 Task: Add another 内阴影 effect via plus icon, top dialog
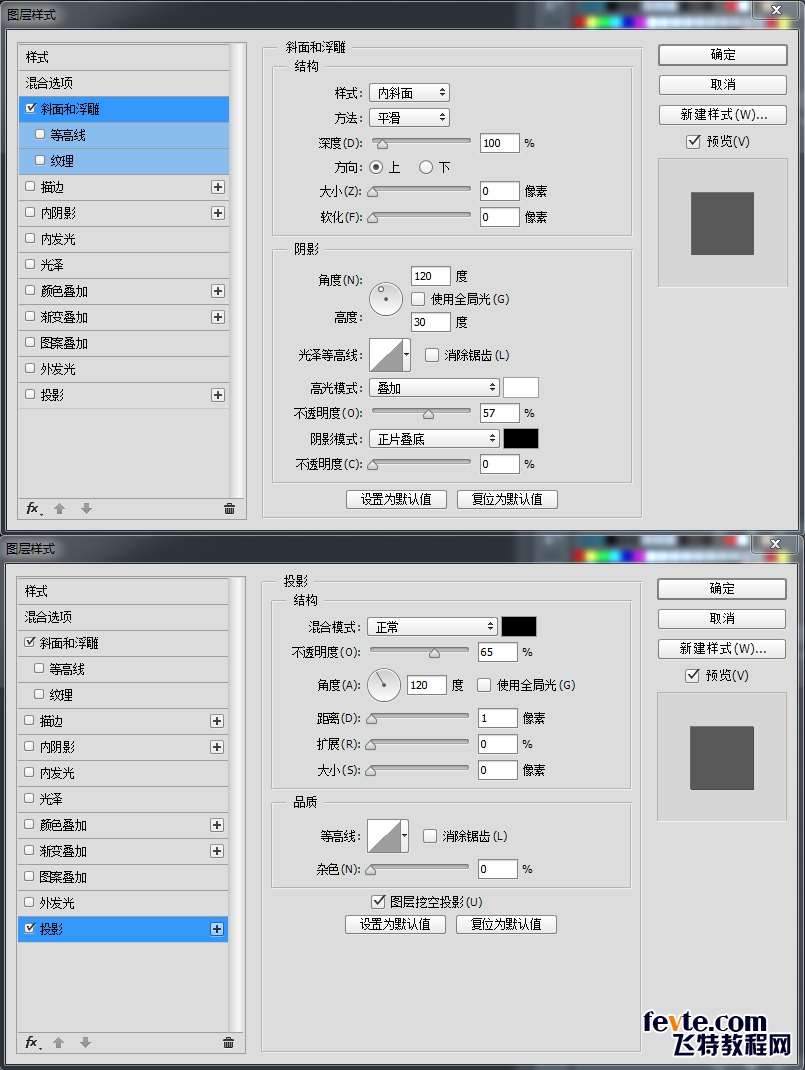click(x=218, y=213)
